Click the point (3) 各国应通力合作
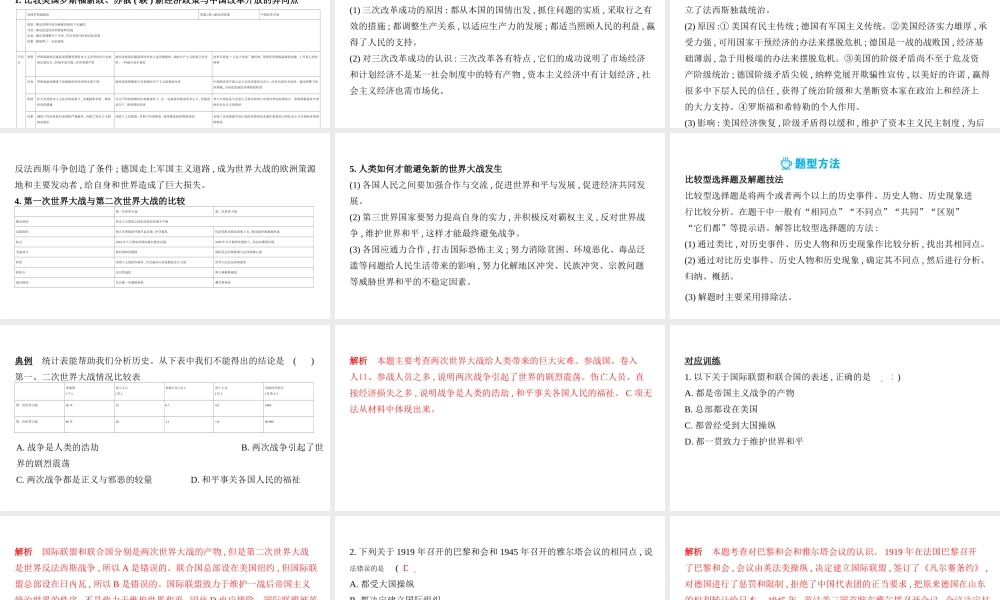This screenshot has height=600, width=1000. pos(497,250)
